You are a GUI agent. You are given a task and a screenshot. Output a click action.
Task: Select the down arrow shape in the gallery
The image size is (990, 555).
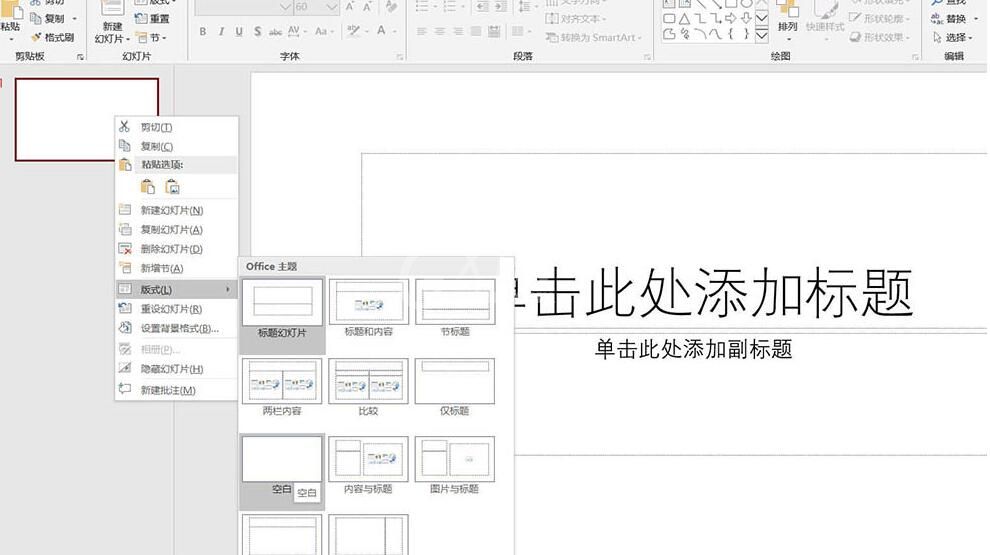point(746,18)
